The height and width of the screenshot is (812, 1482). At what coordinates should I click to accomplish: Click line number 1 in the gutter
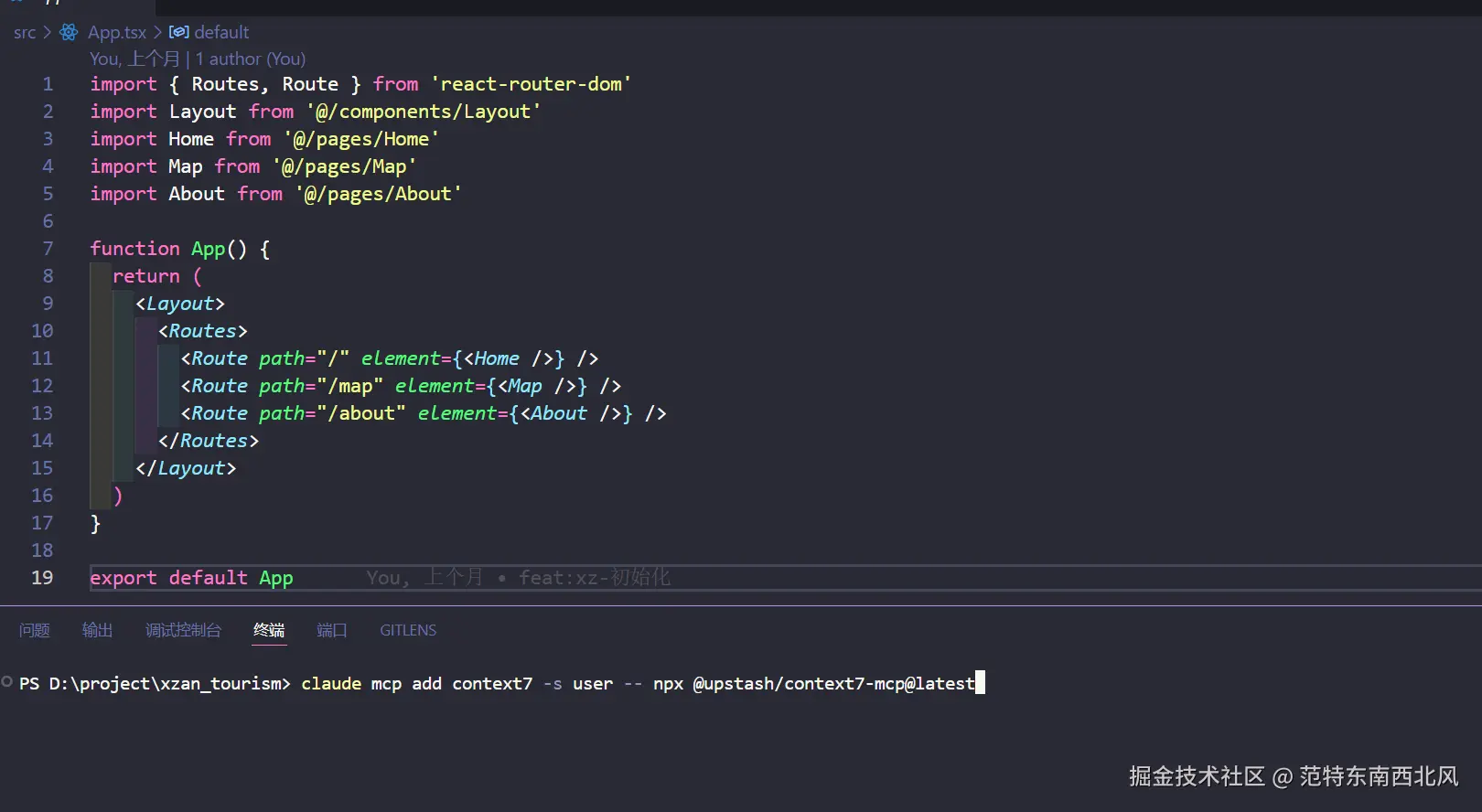(48, 84)
